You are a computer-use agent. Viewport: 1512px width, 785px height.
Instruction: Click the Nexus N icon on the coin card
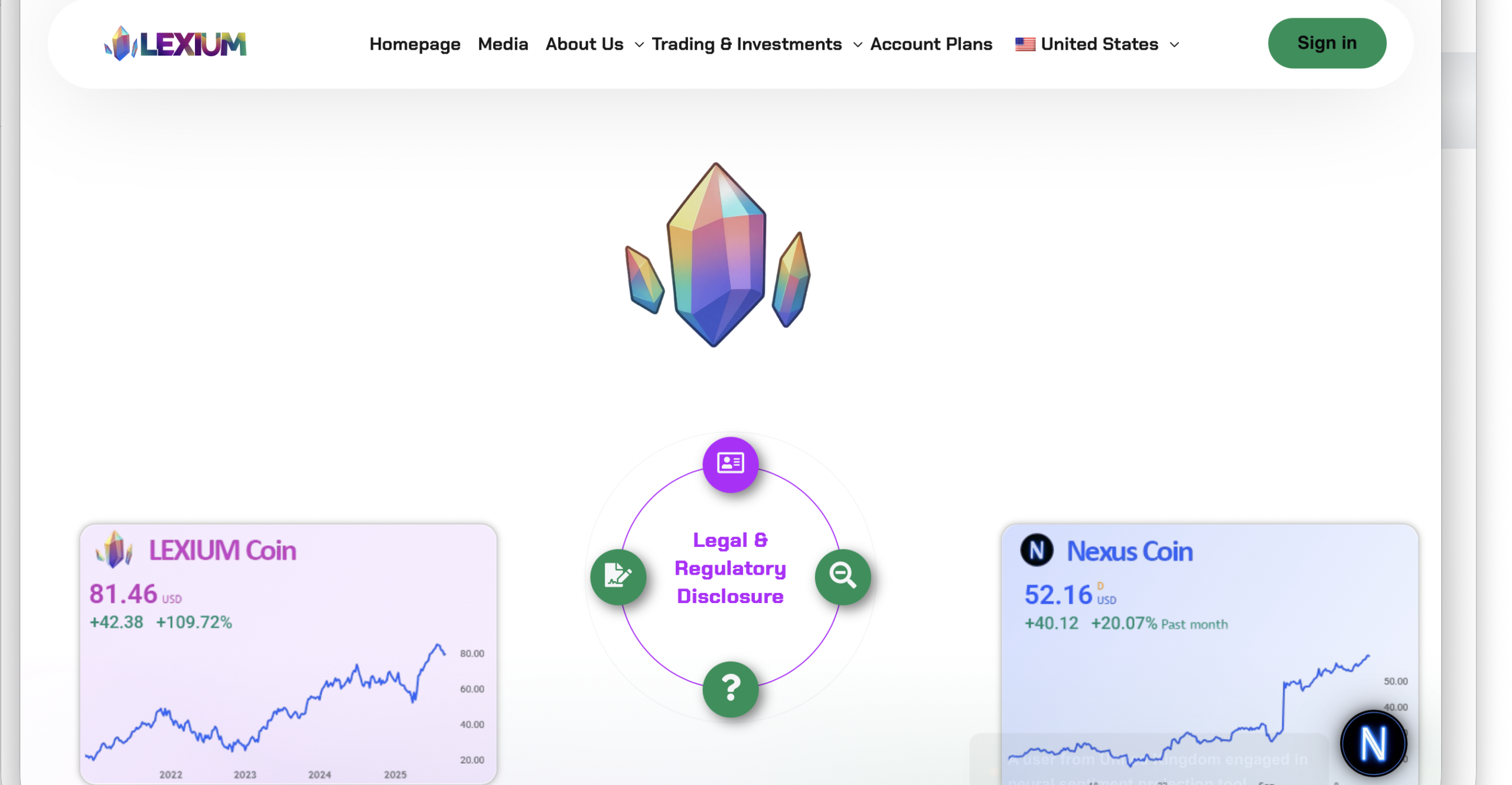[x=1037, y=551]
